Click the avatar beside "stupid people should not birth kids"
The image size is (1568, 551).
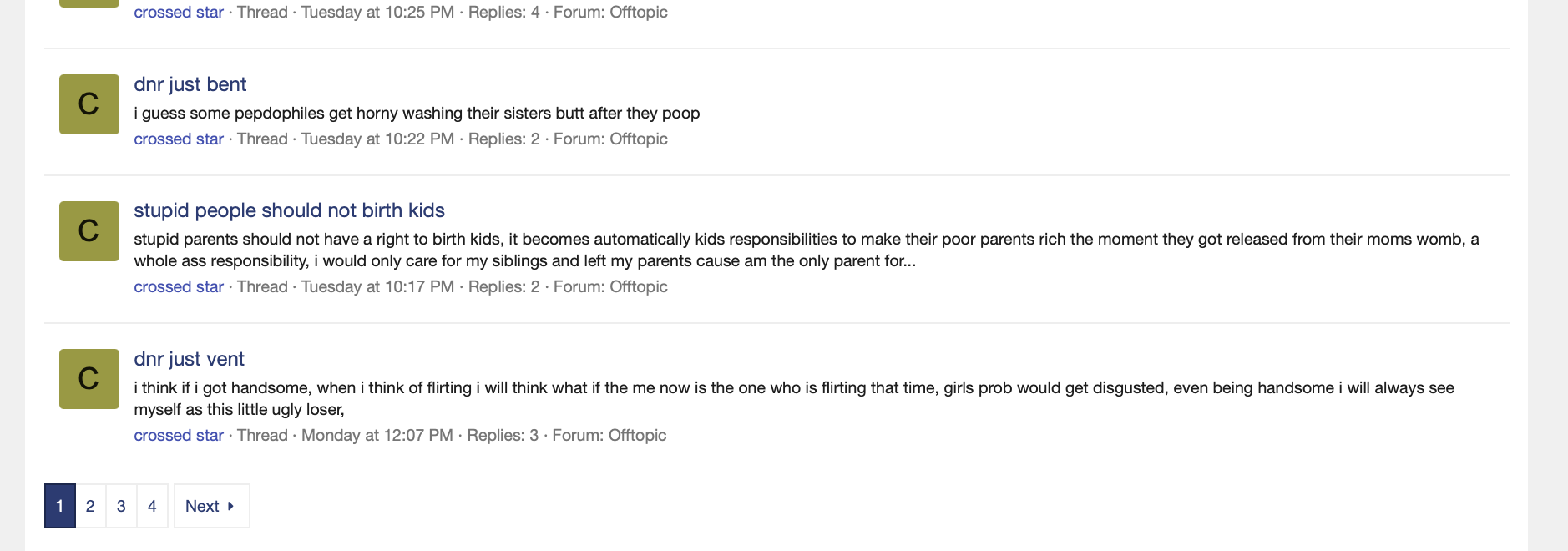[89, 231]
